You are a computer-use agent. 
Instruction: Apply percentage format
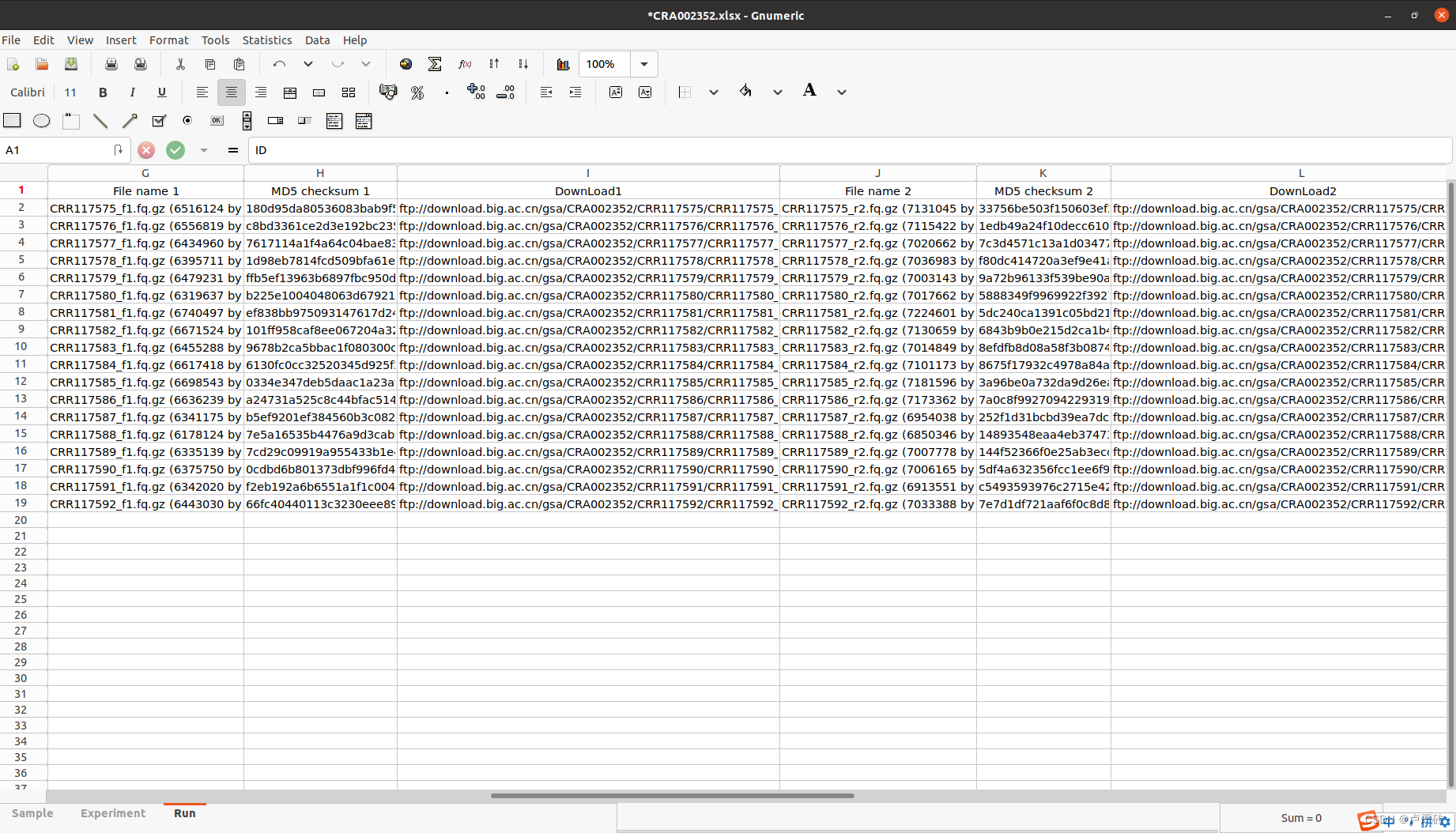(417, 92)
